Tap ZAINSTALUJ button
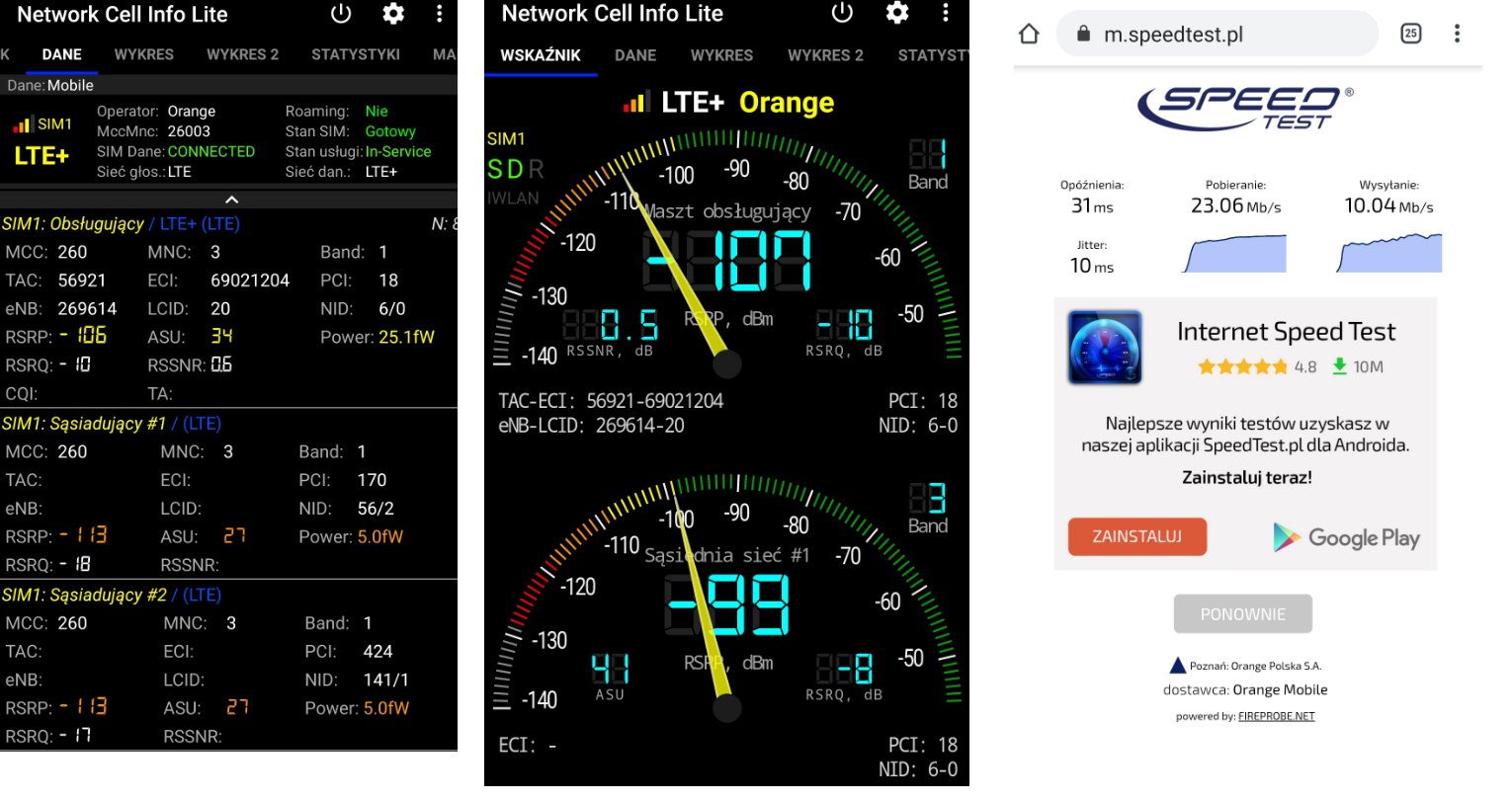 pyautogui.click(x=1137, y=536)
